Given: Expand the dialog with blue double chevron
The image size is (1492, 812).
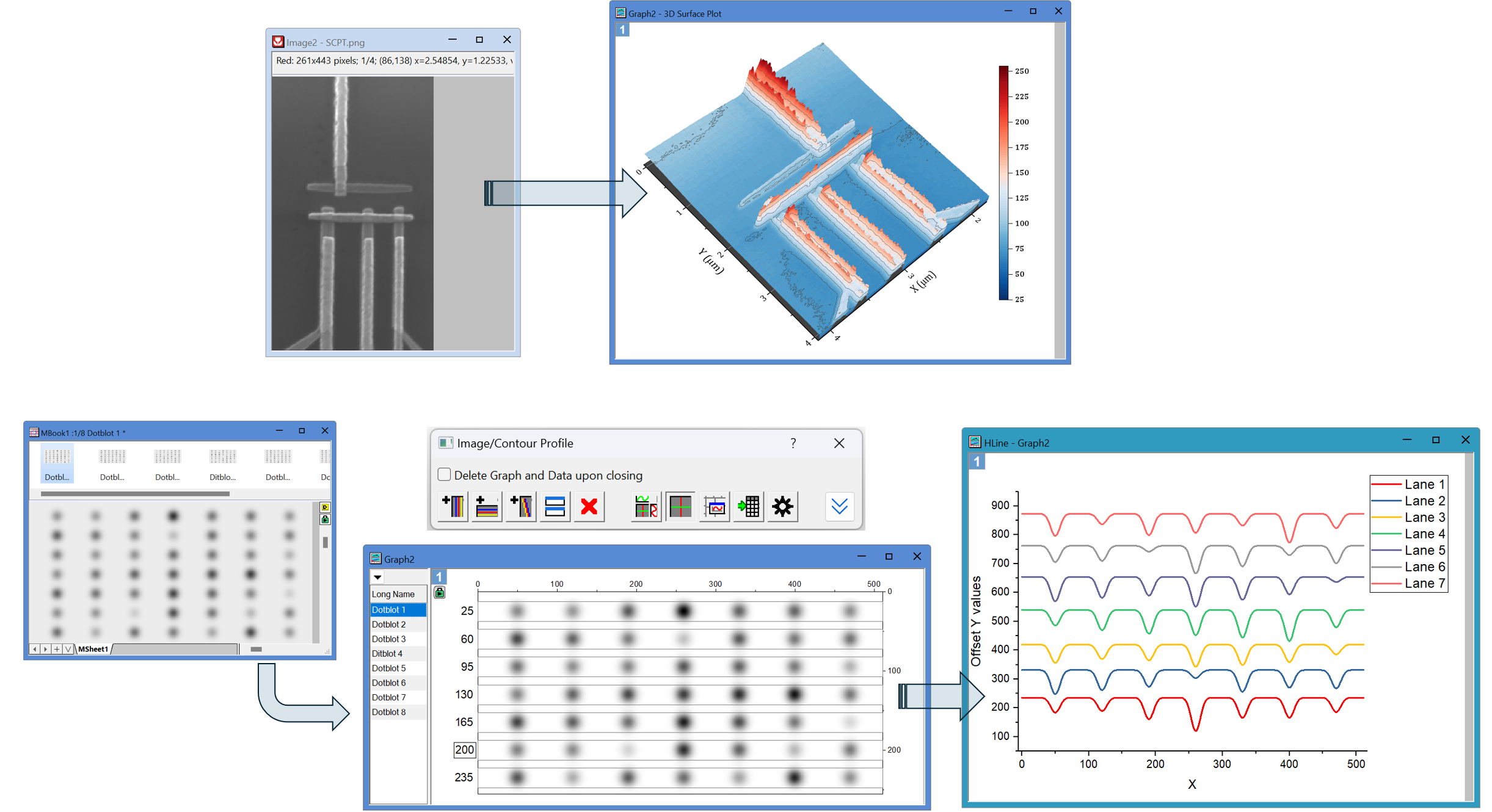Looking at the screenshot, I should click(x=840, y=507).
